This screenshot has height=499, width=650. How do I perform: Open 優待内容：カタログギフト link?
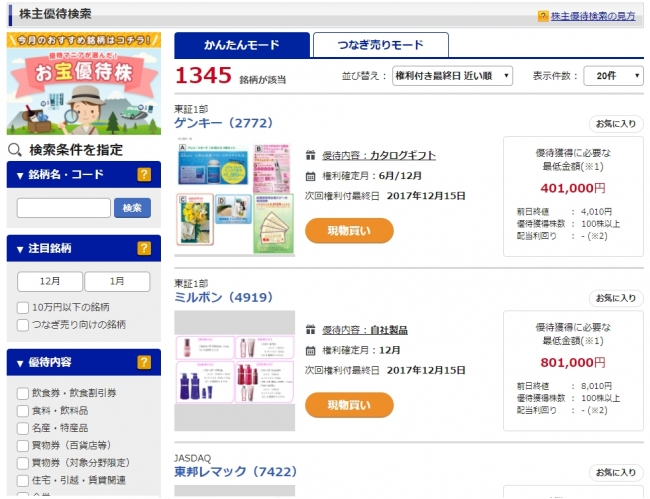[x=379, y=155]
